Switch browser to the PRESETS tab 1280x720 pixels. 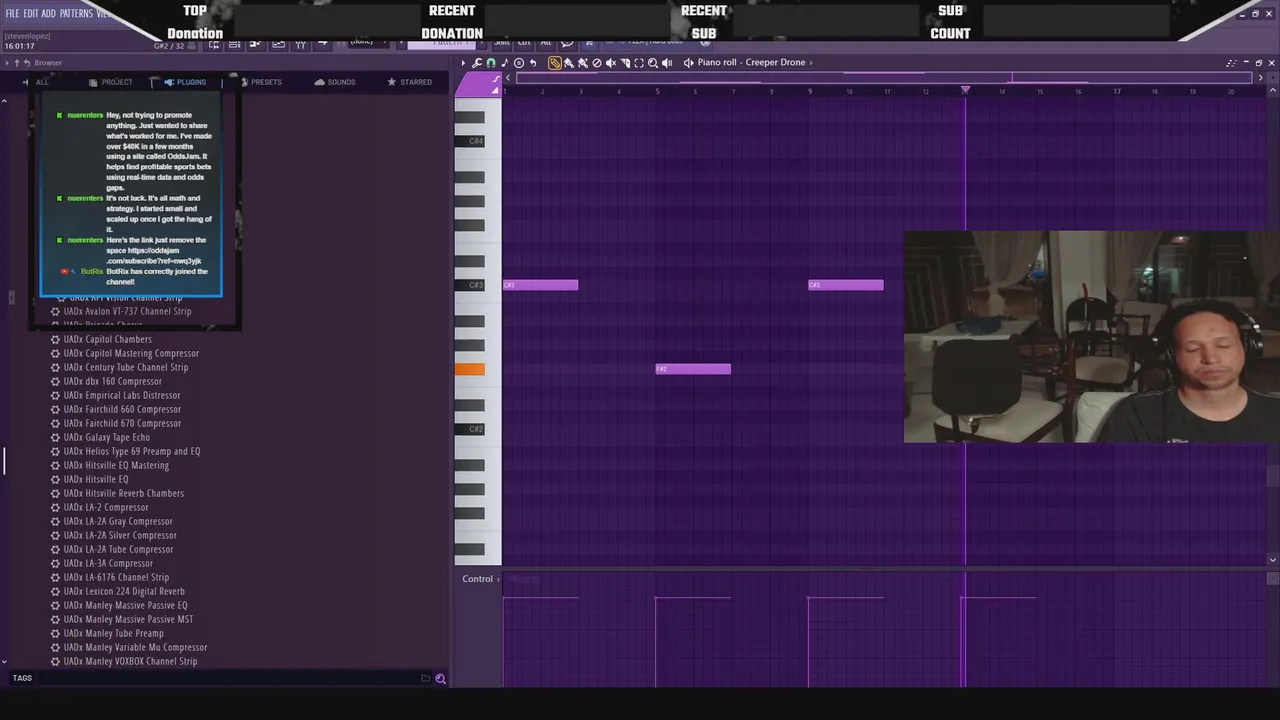tap(261, 82)
